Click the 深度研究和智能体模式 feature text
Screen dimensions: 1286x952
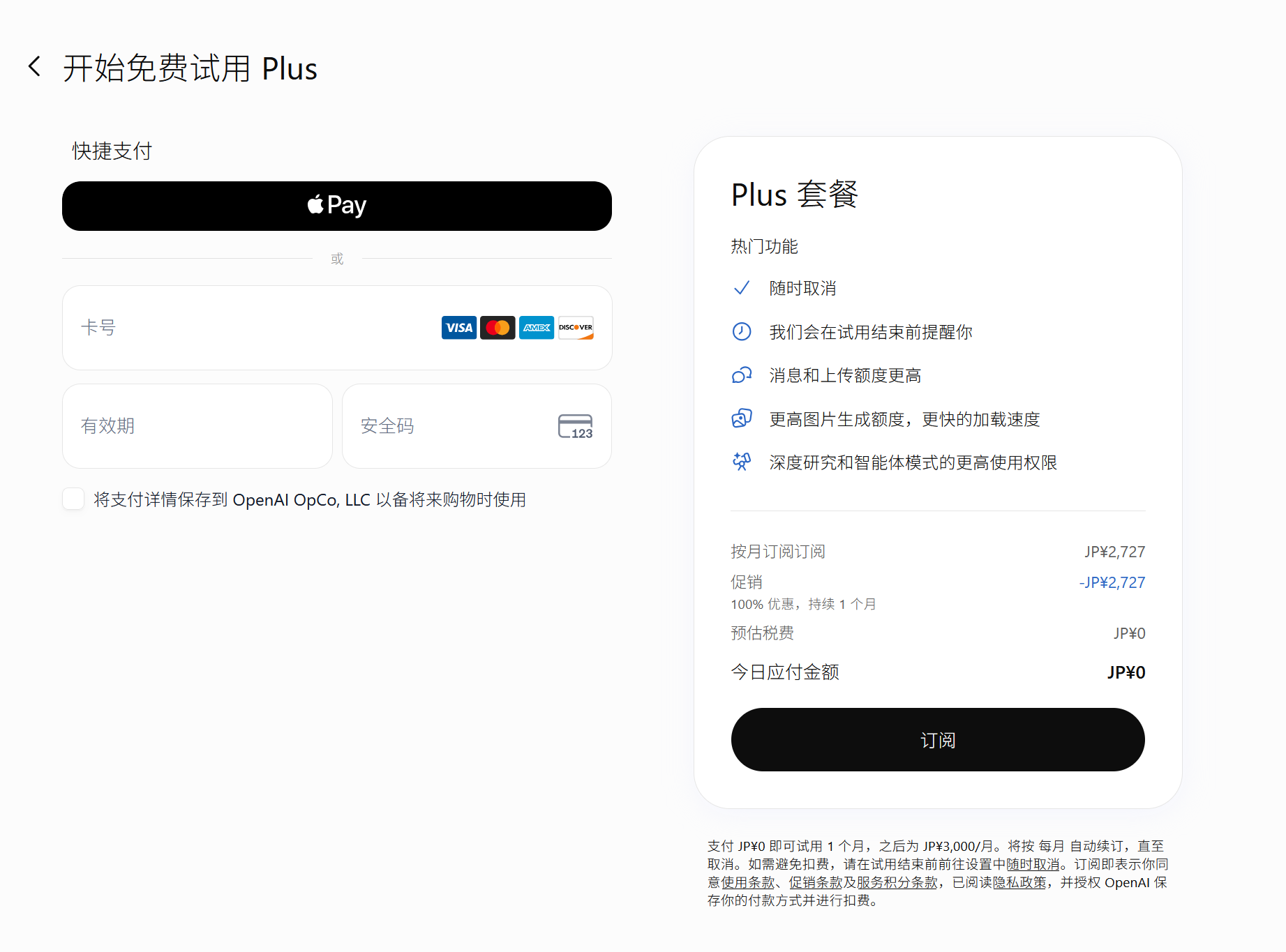click(x=913, y=462)
